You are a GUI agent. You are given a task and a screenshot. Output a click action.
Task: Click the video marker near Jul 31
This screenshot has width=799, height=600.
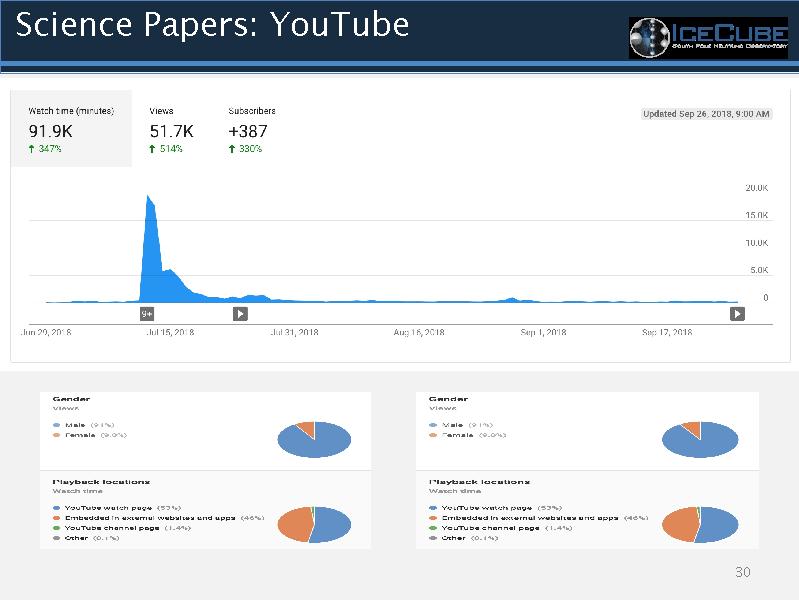[240, 313]
